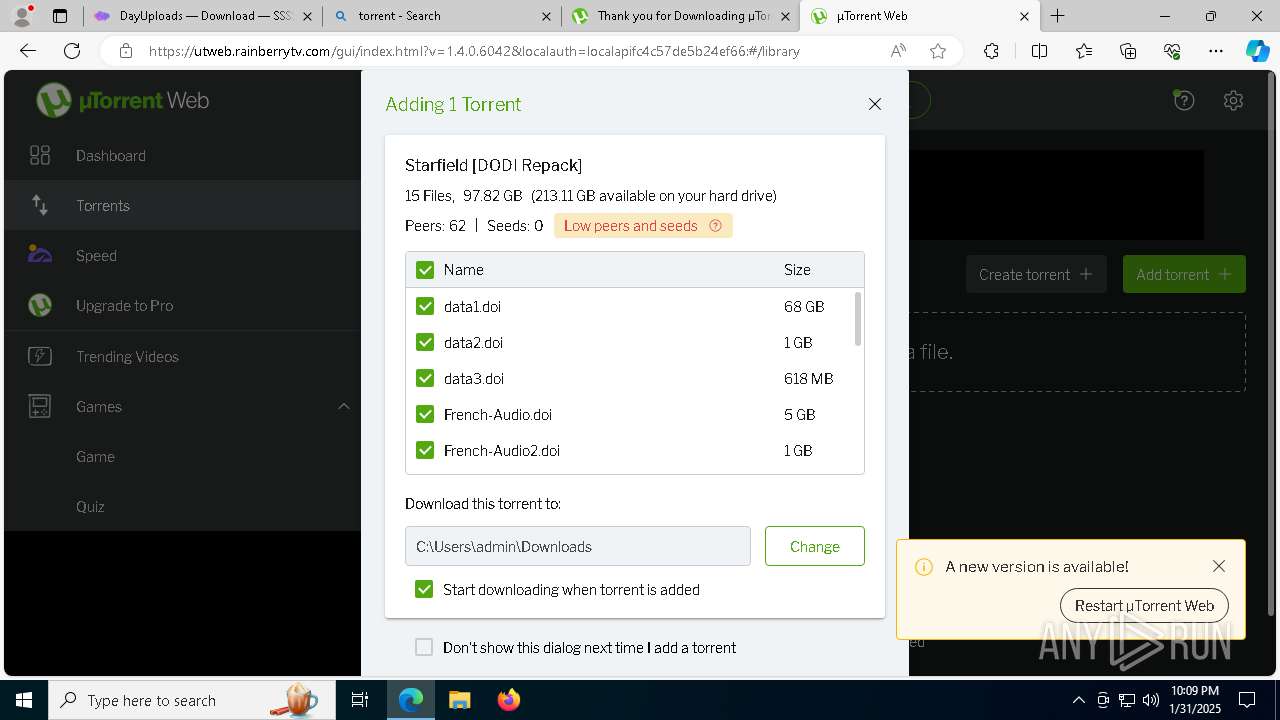Click the Speed gauge icon in sidebar

[40, 255]
